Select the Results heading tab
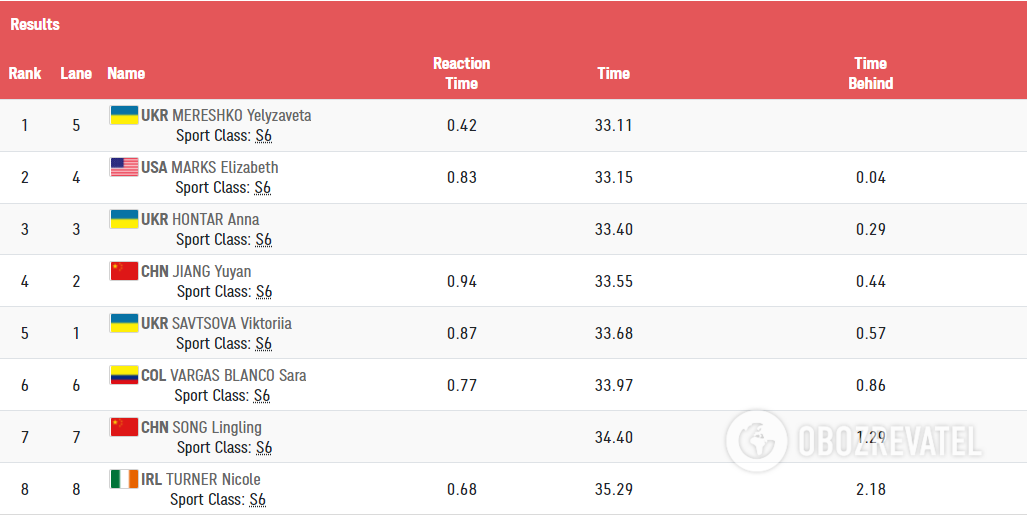This screenshot has height=517, width=1028. [35, 24]
